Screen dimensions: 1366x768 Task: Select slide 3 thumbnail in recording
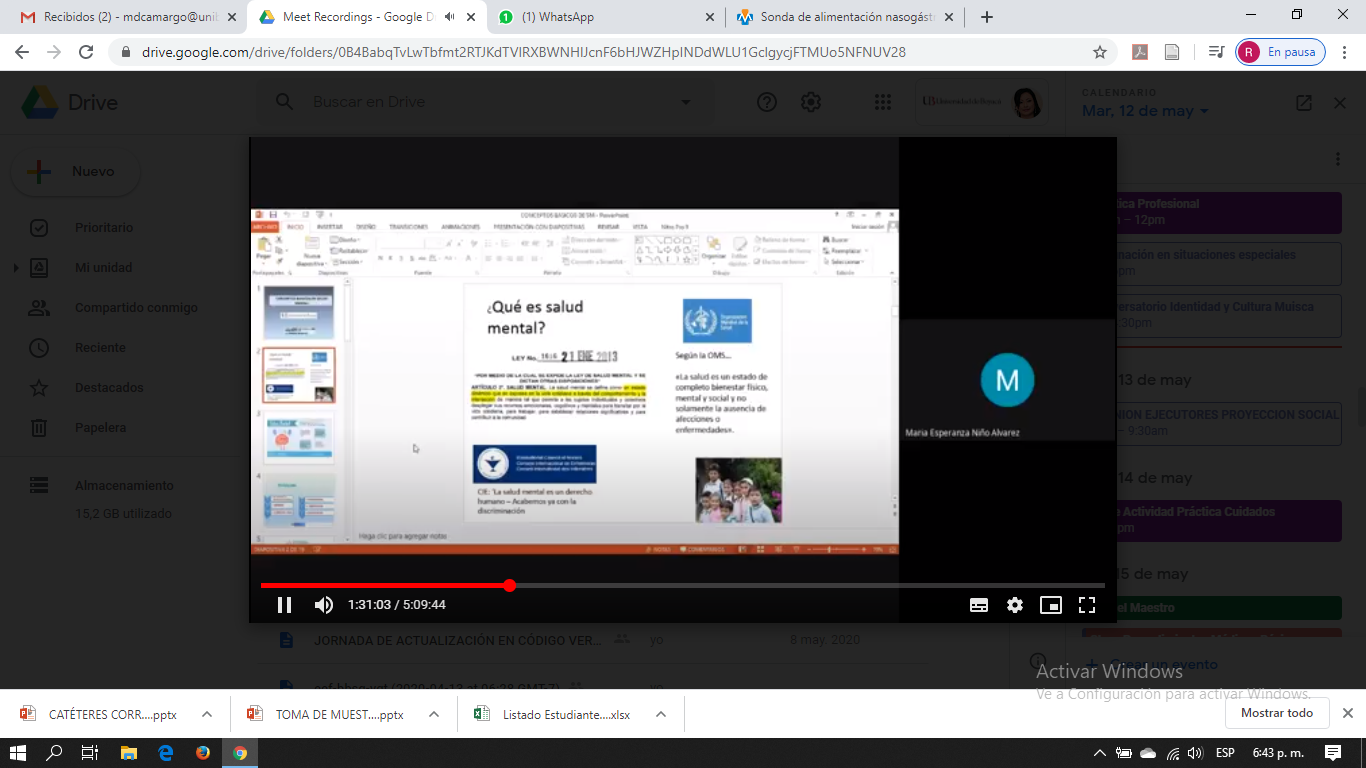coord(299,437)
